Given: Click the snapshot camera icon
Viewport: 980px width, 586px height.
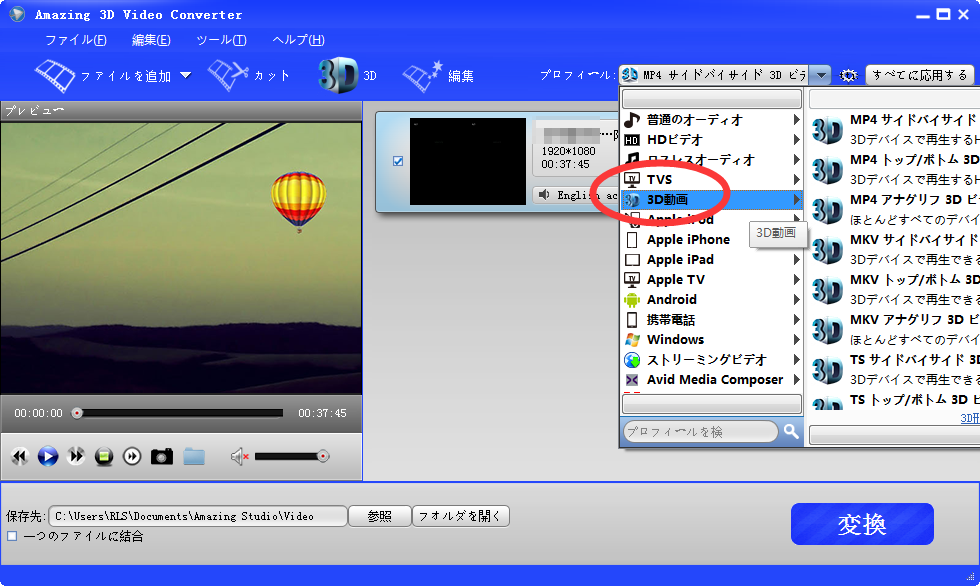Looking at the screenshot, I should point(162,456).
